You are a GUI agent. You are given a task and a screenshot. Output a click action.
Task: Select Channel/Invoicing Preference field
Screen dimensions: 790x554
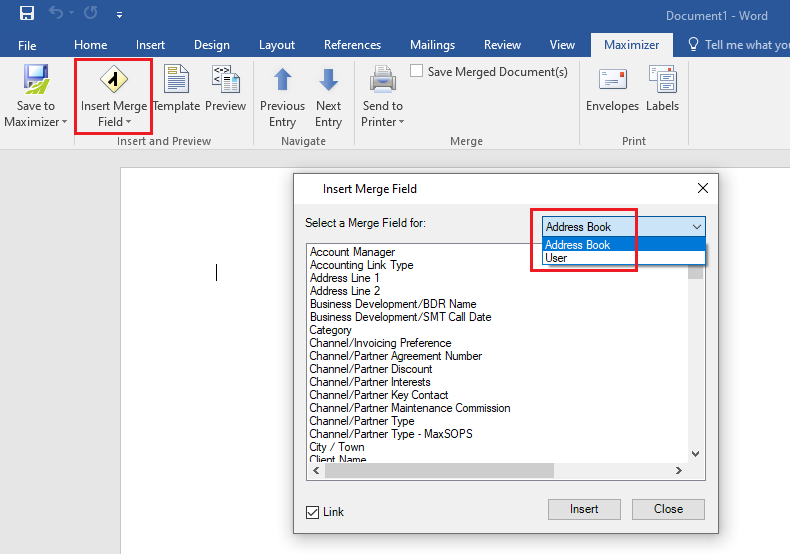click(x=380, y=343)
